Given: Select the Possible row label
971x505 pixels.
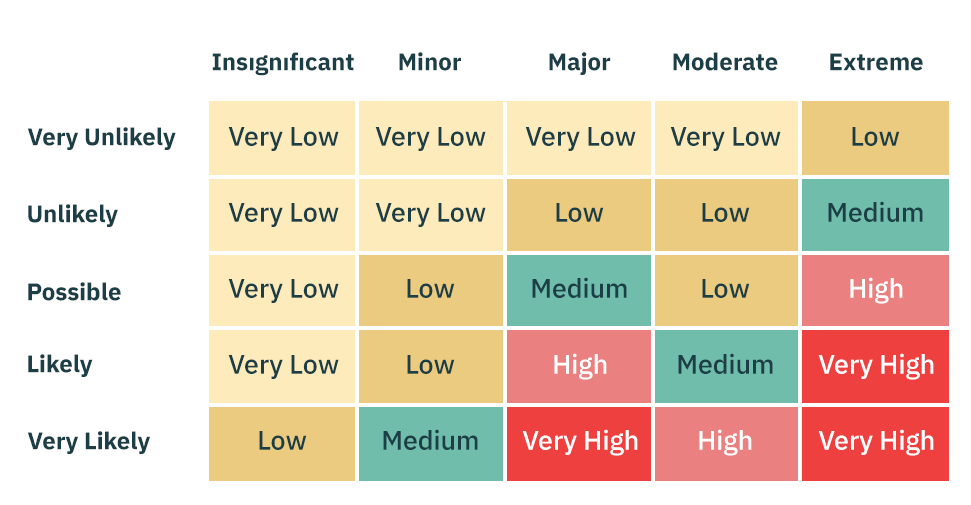Looking at the screenshot, I should coord(74,292).
